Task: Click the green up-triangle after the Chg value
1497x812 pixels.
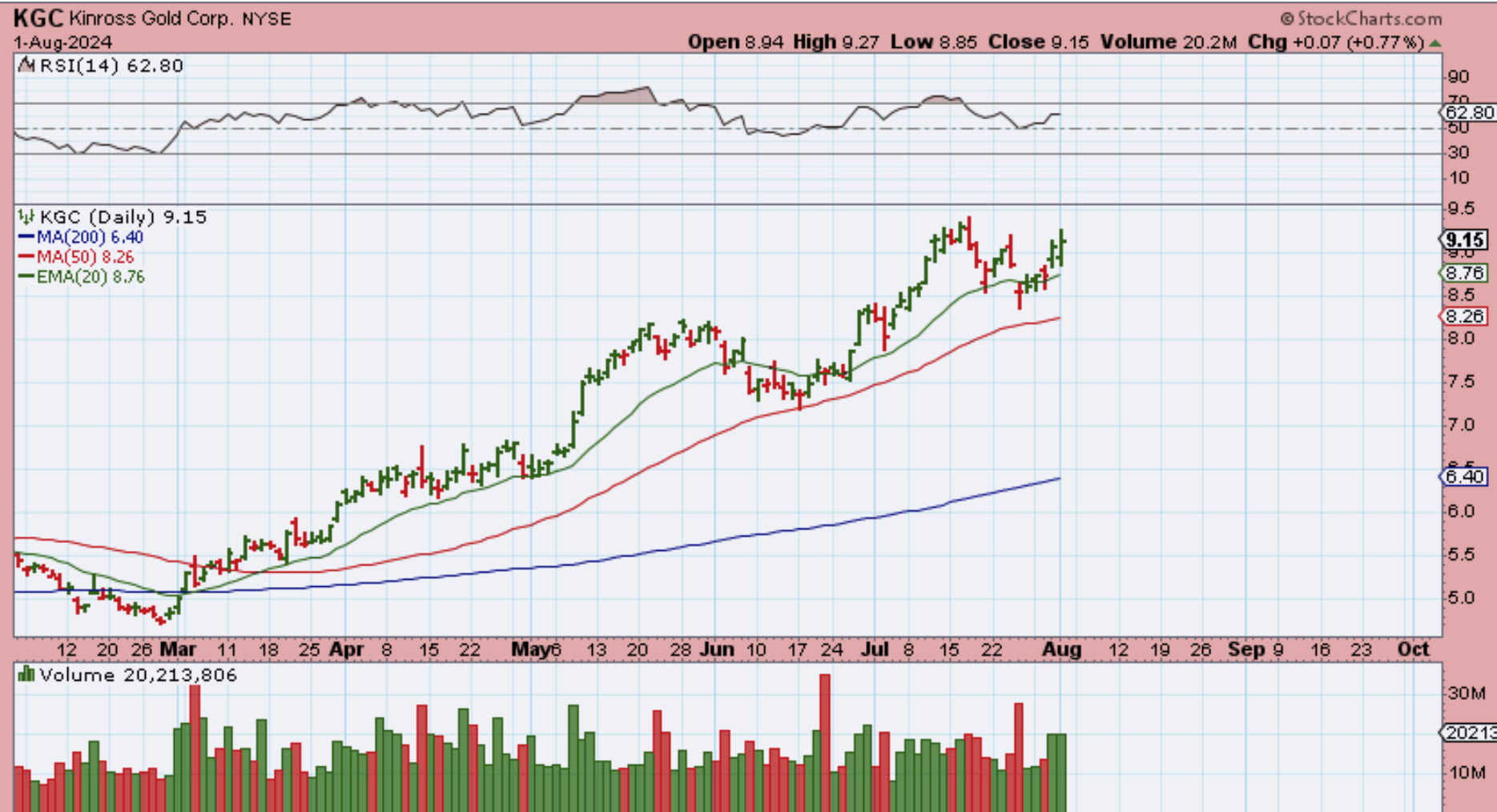Action: (1435, 42)
